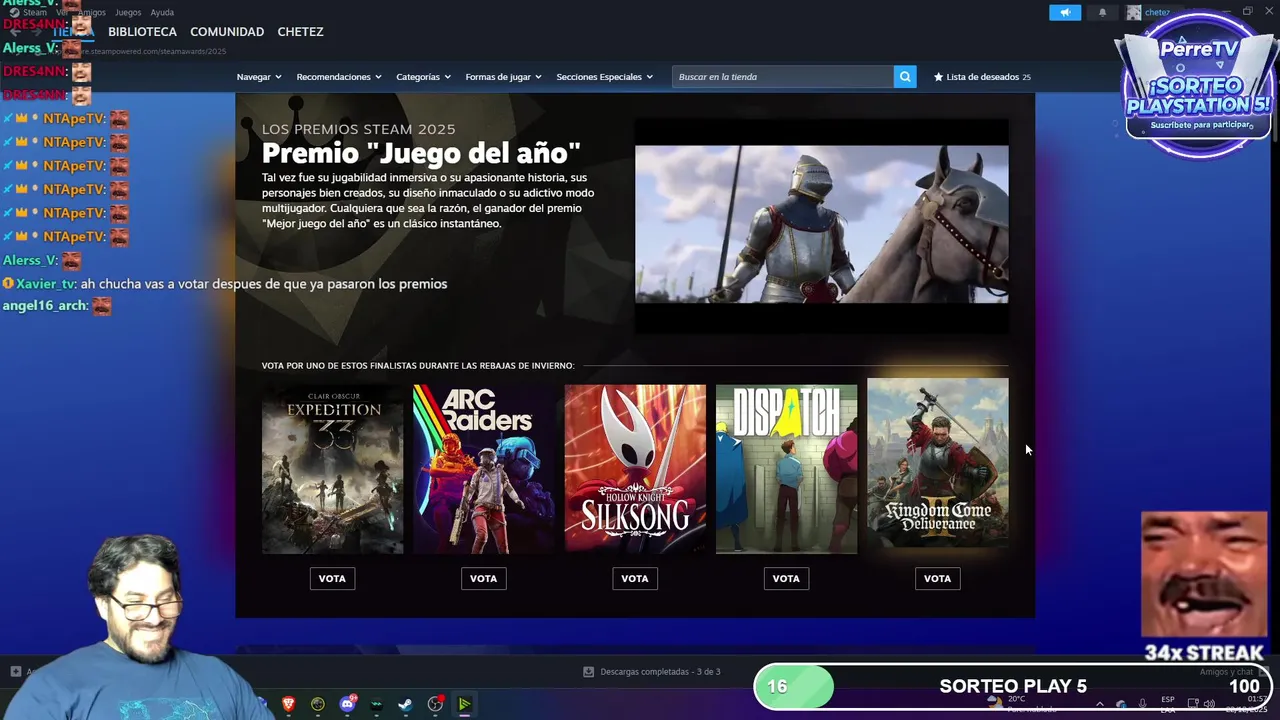The width and height of the screenshot is (1280, 720).
Task: Show hidden system tray icons
Action: 1099,704
